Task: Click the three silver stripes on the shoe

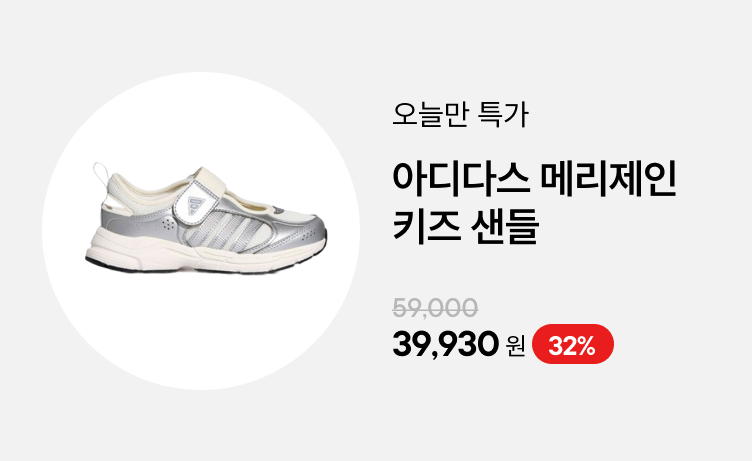Action: 225,228
